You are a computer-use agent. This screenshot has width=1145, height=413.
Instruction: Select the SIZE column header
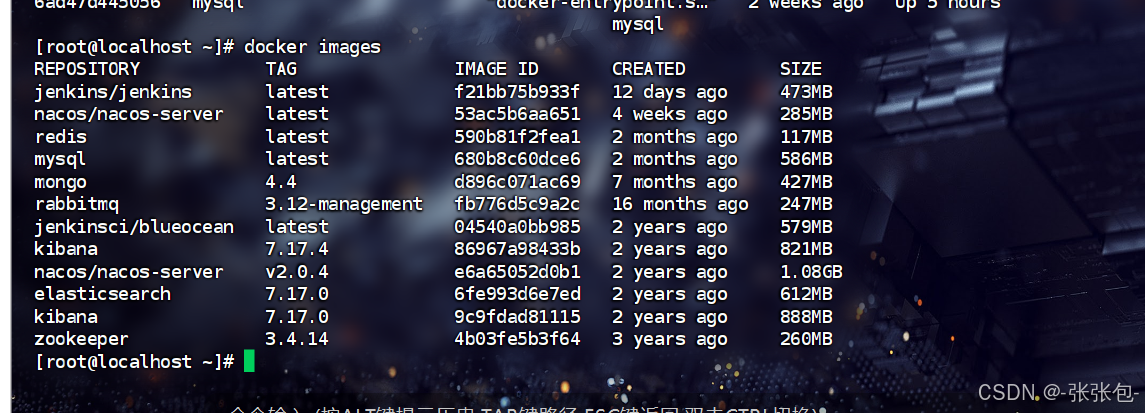click(801, 69)
